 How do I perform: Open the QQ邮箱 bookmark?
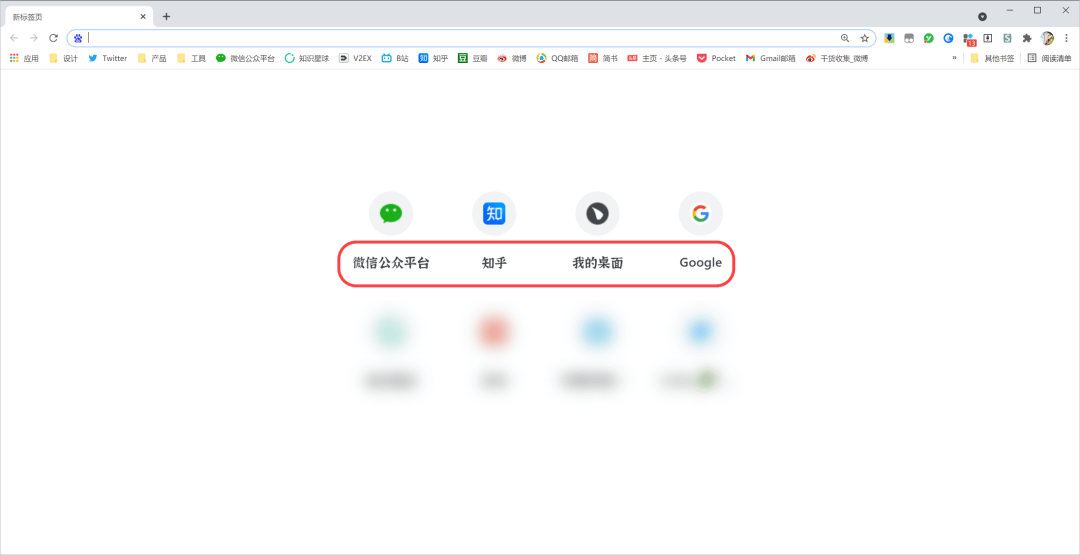tap(557, 59)
